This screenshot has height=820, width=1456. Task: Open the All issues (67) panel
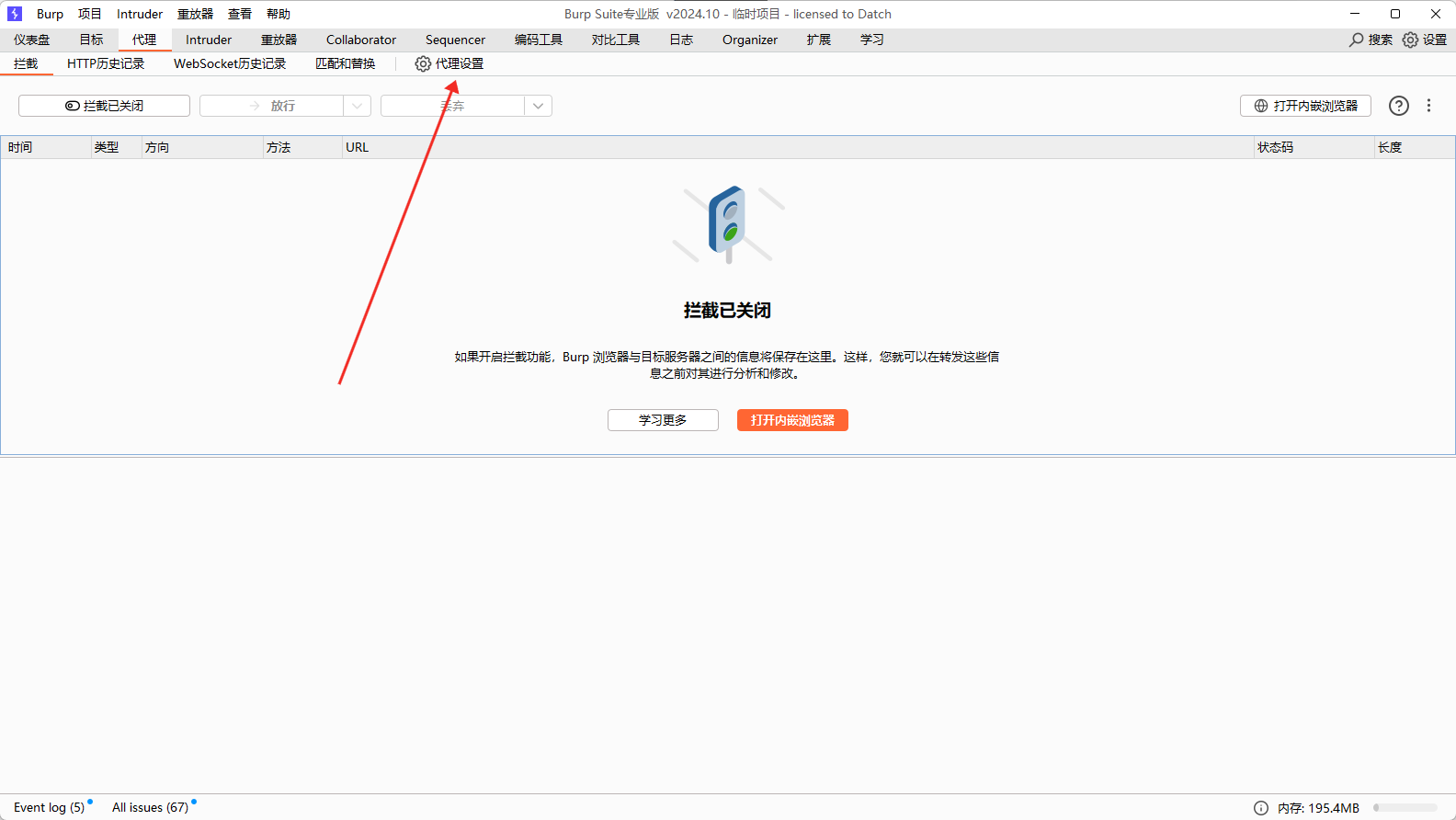click(x=152, y=807)
